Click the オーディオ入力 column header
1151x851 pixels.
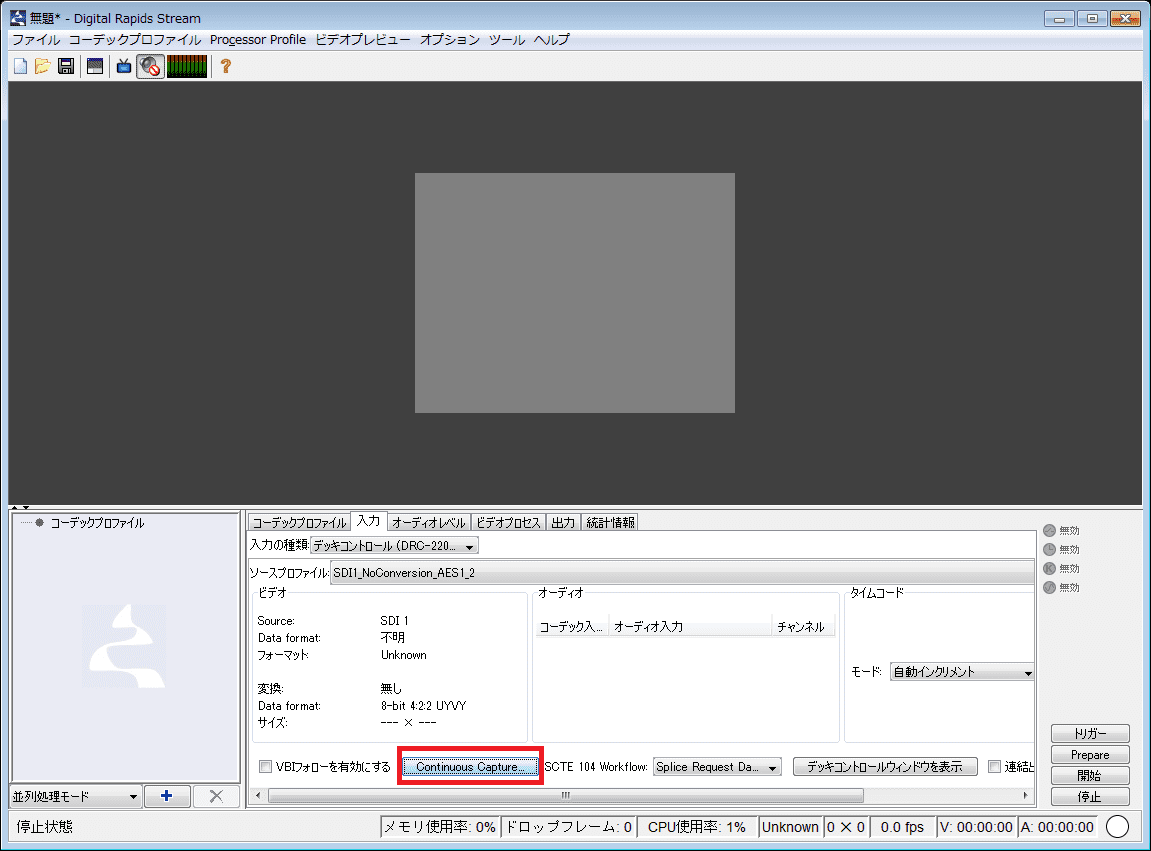pyautogui.click(x=690, y=626)
